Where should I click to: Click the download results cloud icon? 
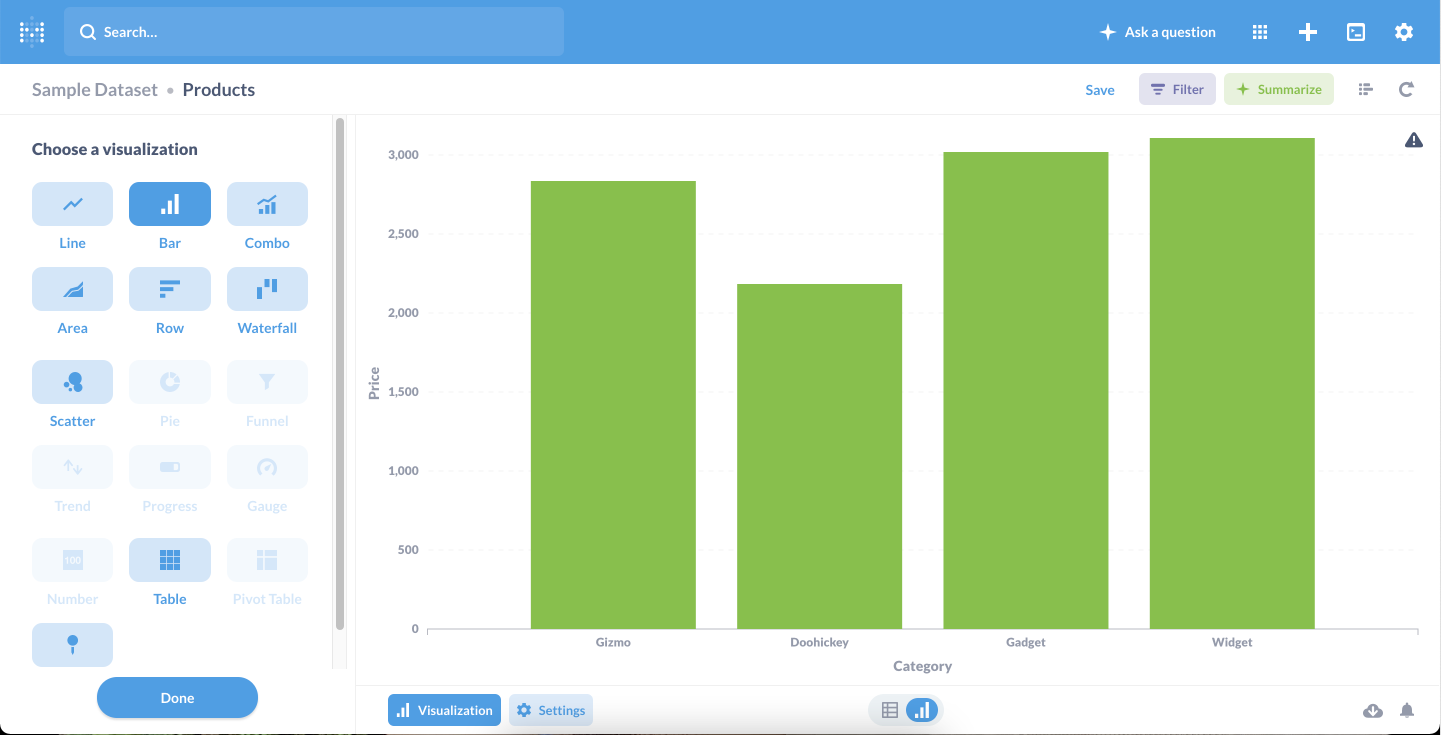tap(1373, 711)
